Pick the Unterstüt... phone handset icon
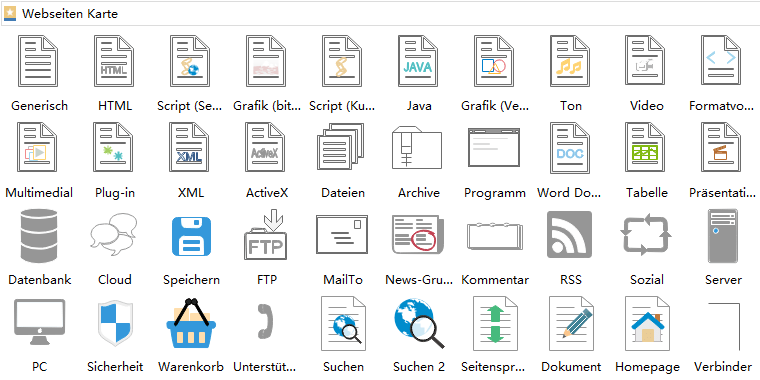Viewport: 760px width, 380px height. (265, 321)
